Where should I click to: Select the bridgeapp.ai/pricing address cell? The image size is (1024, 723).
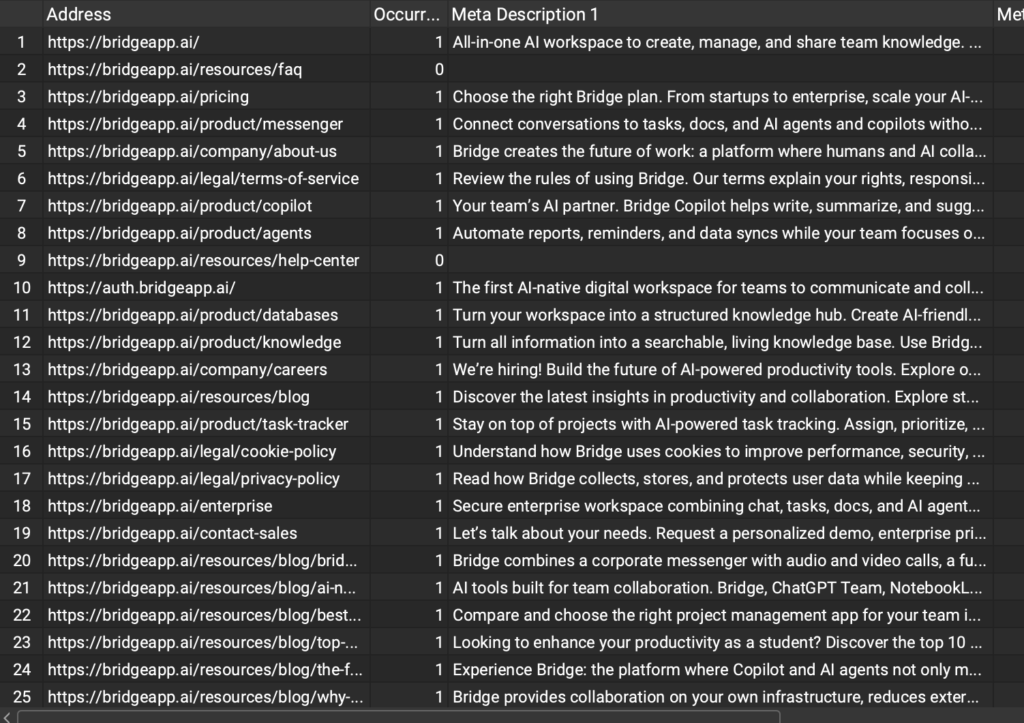tap(148, 97)
